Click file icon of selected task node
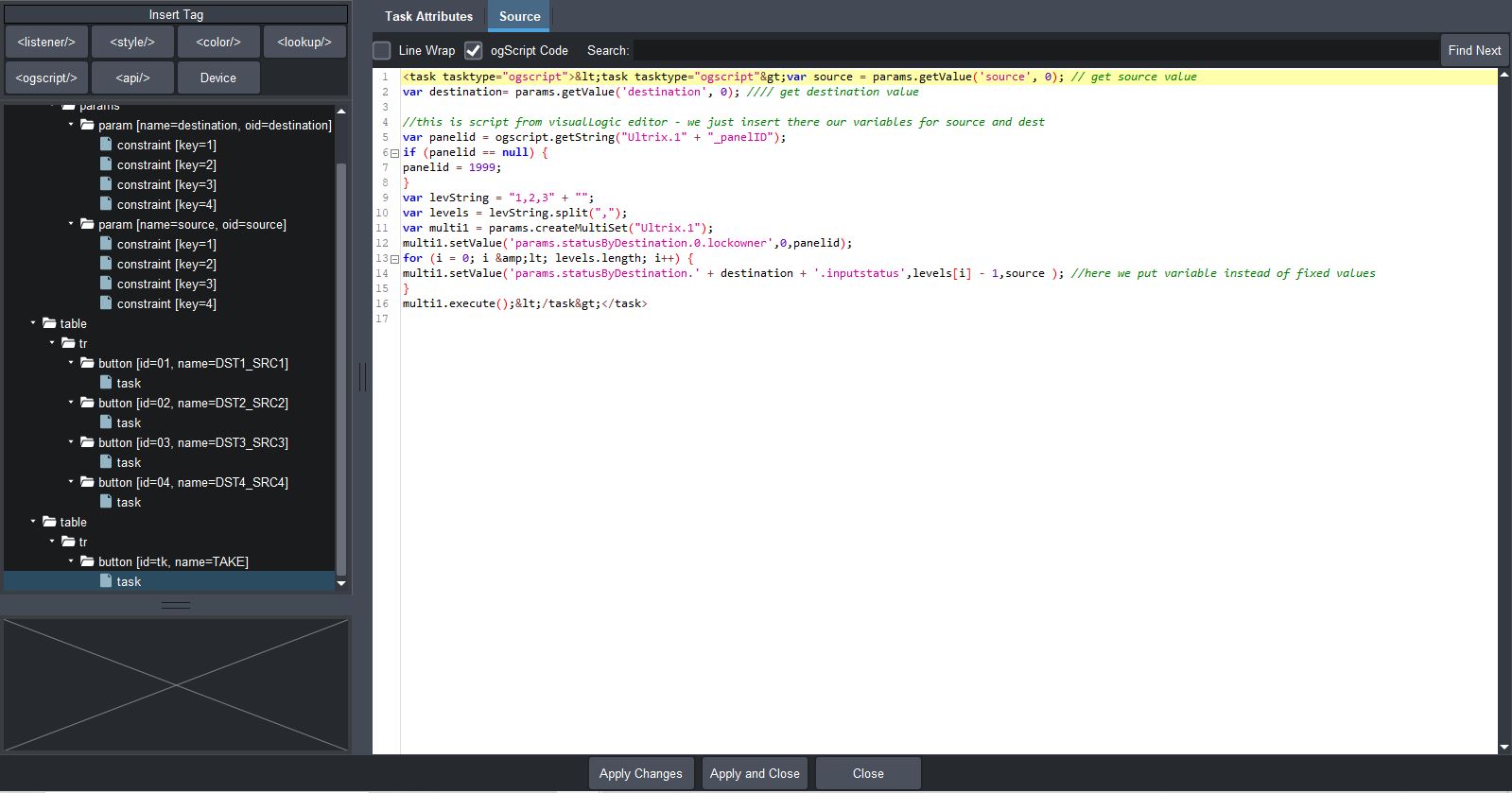Screen dimensions: 1512x793 106,581
